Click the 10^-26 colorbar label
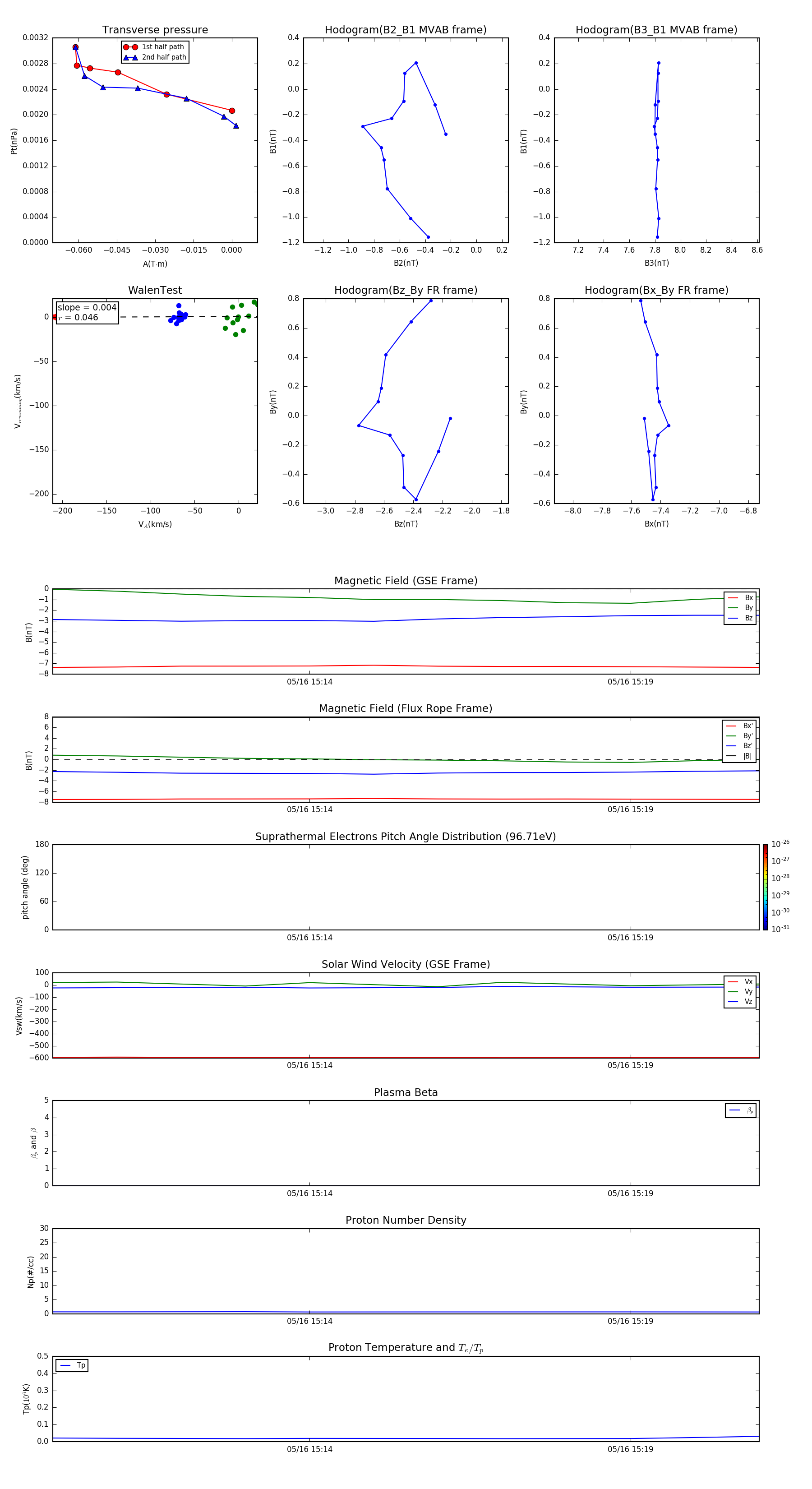This screenshot has height=1489, width=812. coord(780,844)
